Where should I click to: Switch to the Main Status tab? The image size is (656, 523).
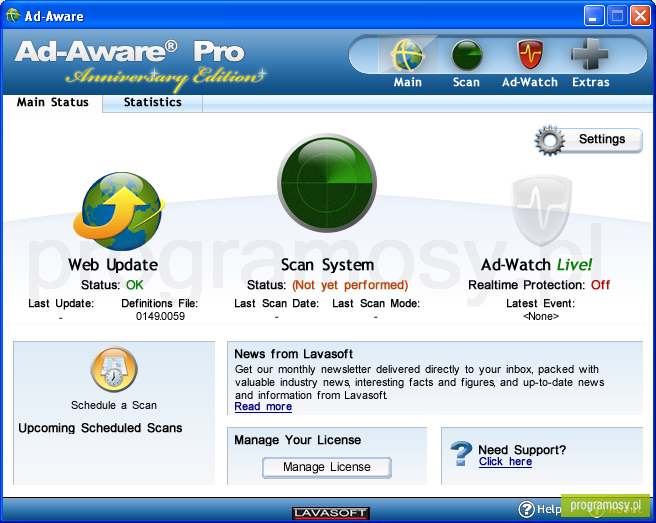click(53, 103)
